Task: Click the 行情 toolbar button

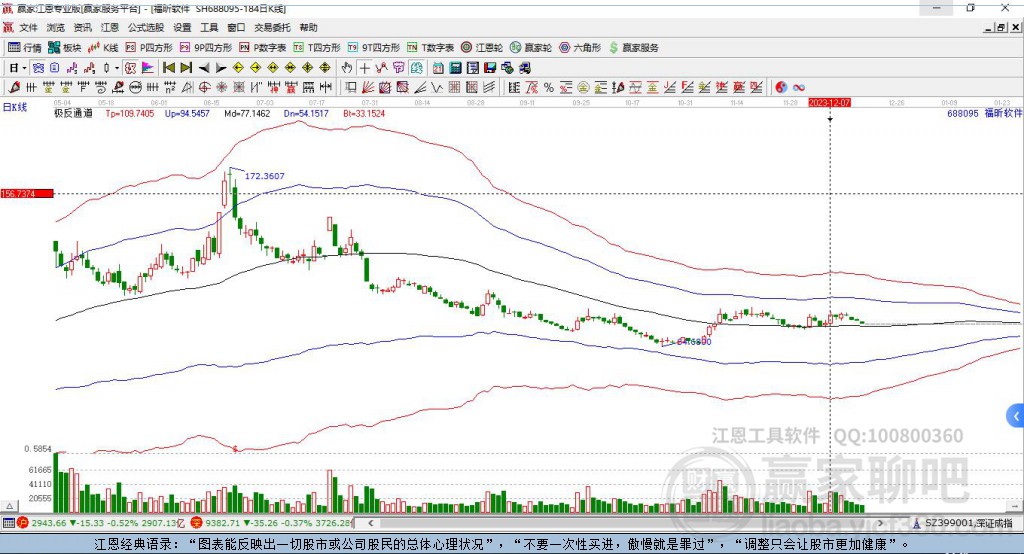Action: (x=25, y=48)
